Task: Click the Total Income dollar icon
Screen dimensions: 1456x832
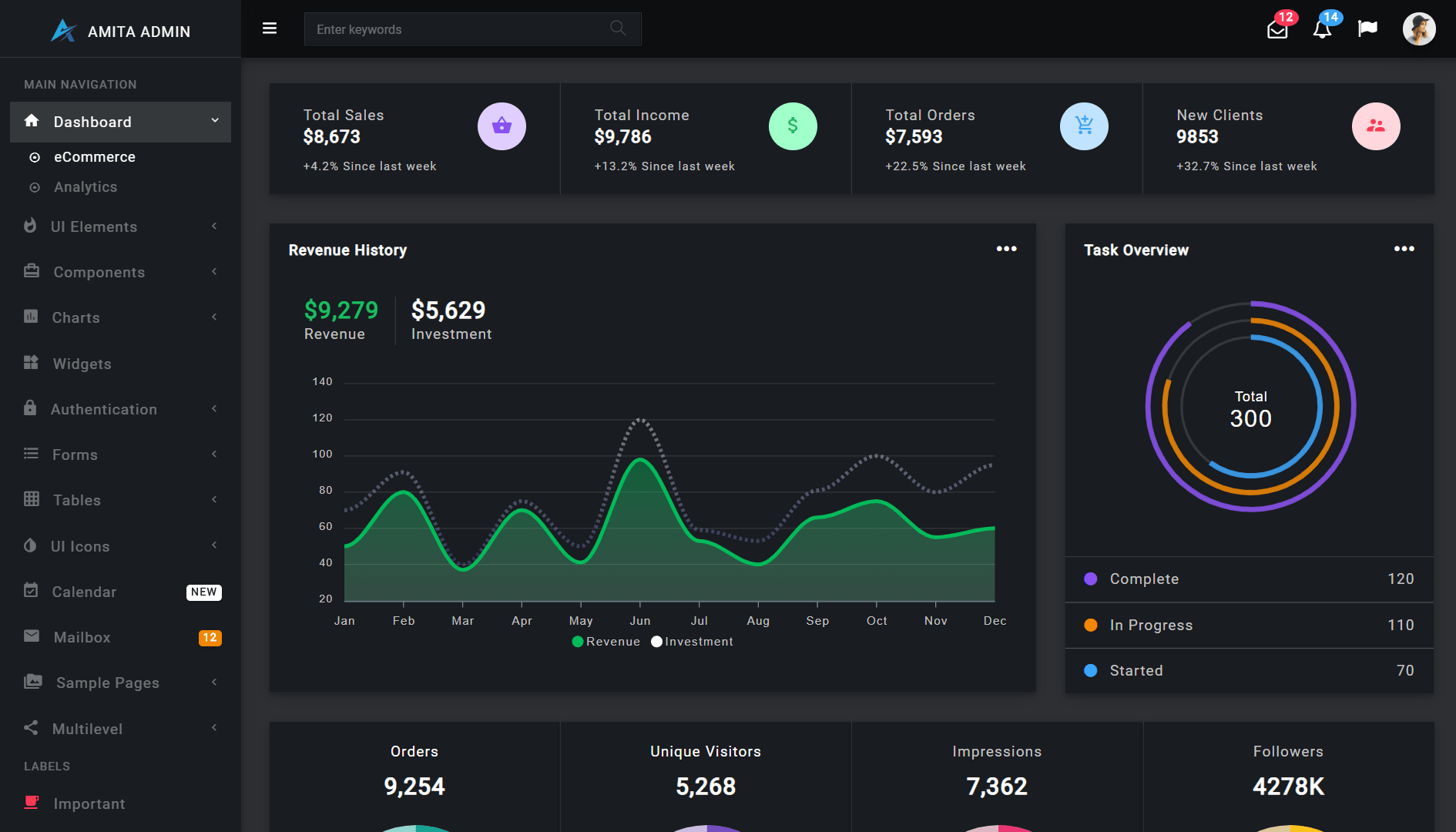Action: (793, 126)
